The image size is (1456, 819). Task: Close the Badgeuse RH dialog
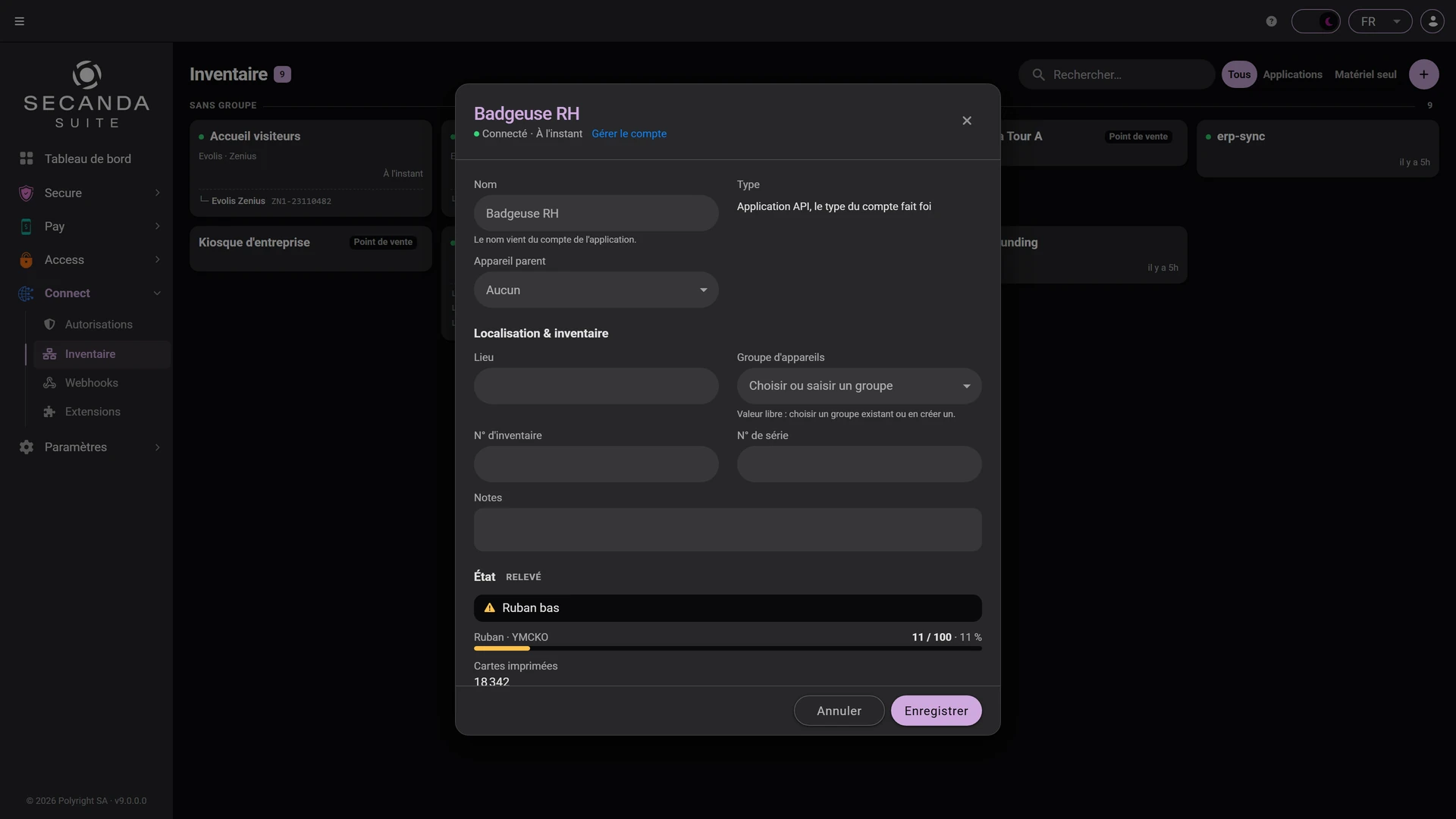point(967,121)
